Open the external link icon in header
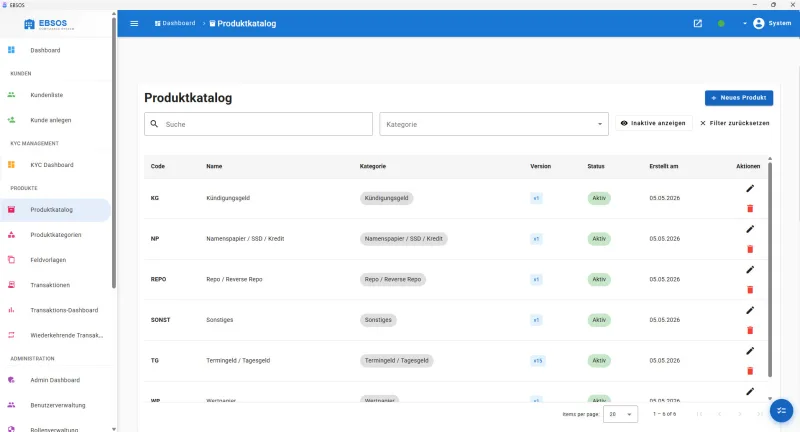Viewport: 800px width, 432px height. coord(697,23)
